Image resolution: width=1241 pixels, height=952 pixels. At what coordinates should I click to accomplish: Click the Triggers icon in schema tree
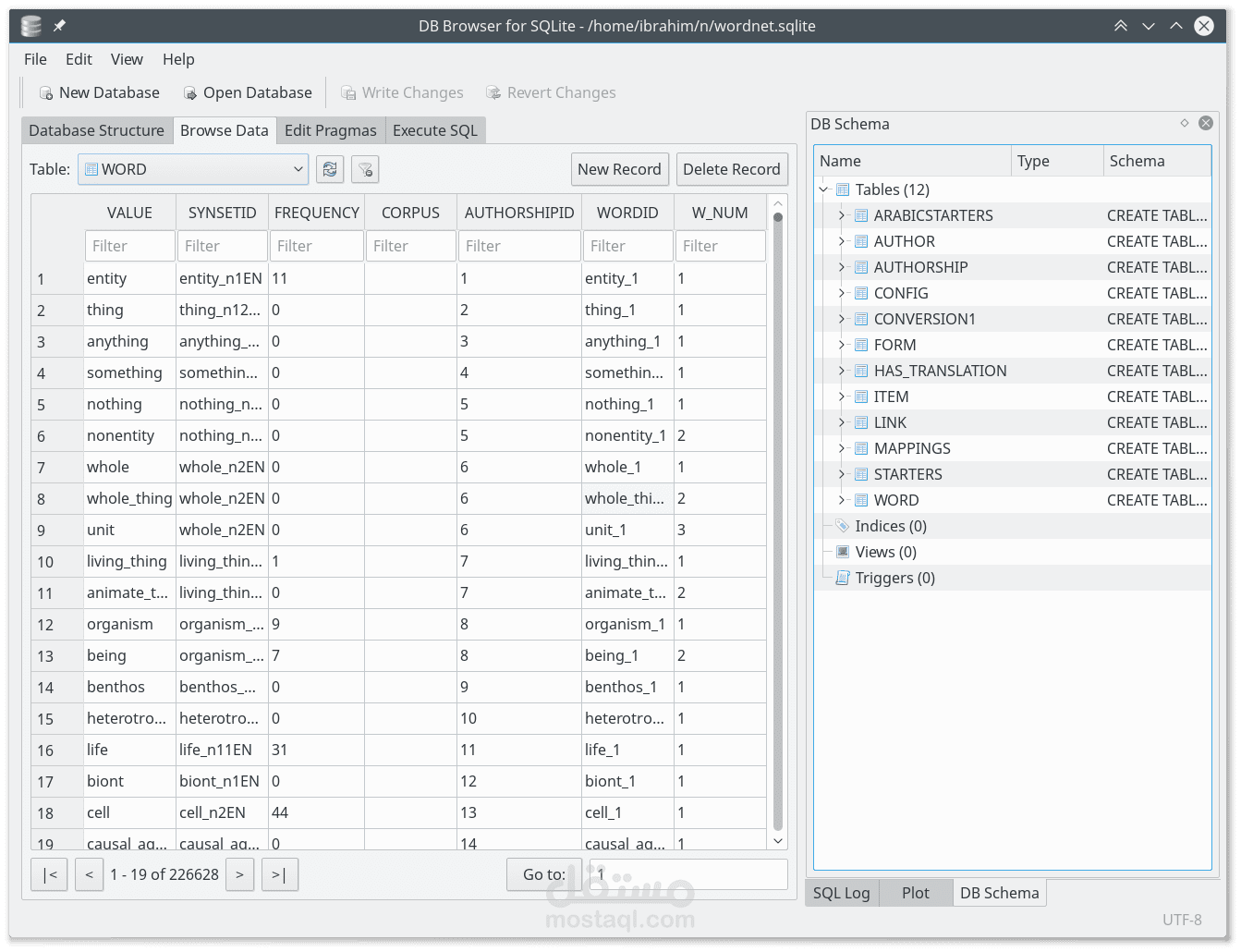coord(843,578)
